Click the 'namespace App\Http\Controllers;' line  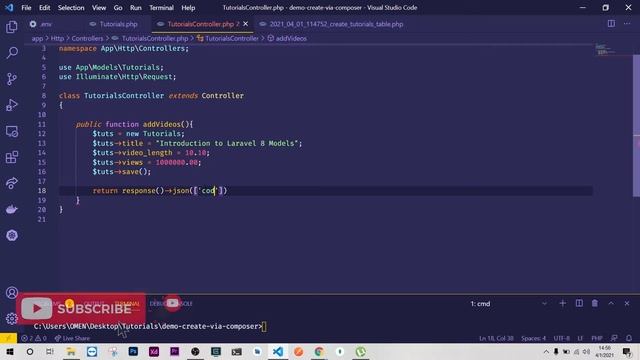pyautogui.click(x=124, y=48)
